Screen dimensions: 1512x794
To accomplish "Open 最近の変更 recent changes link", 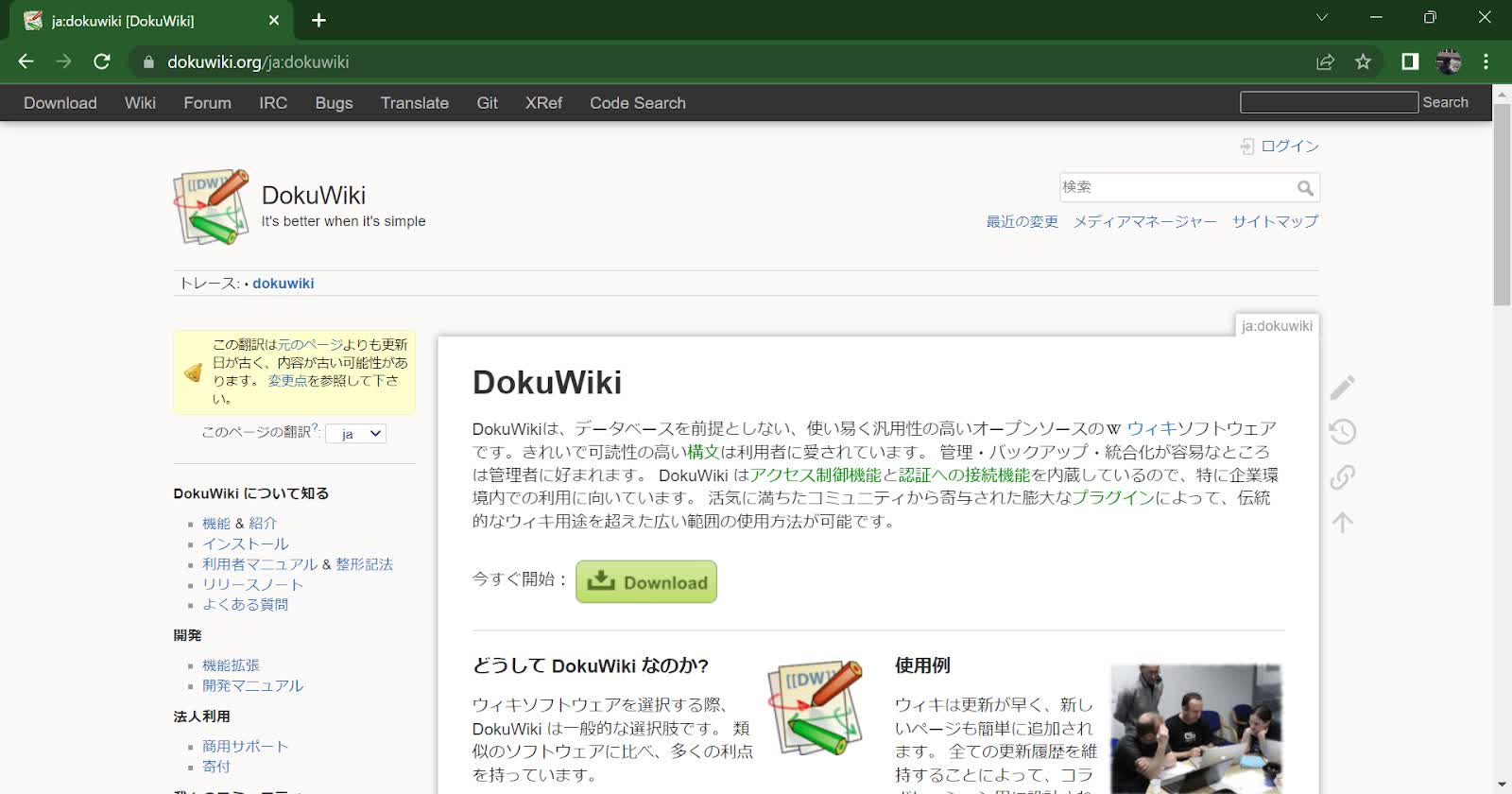I will pyautogui.click(x=1022, y=221).
